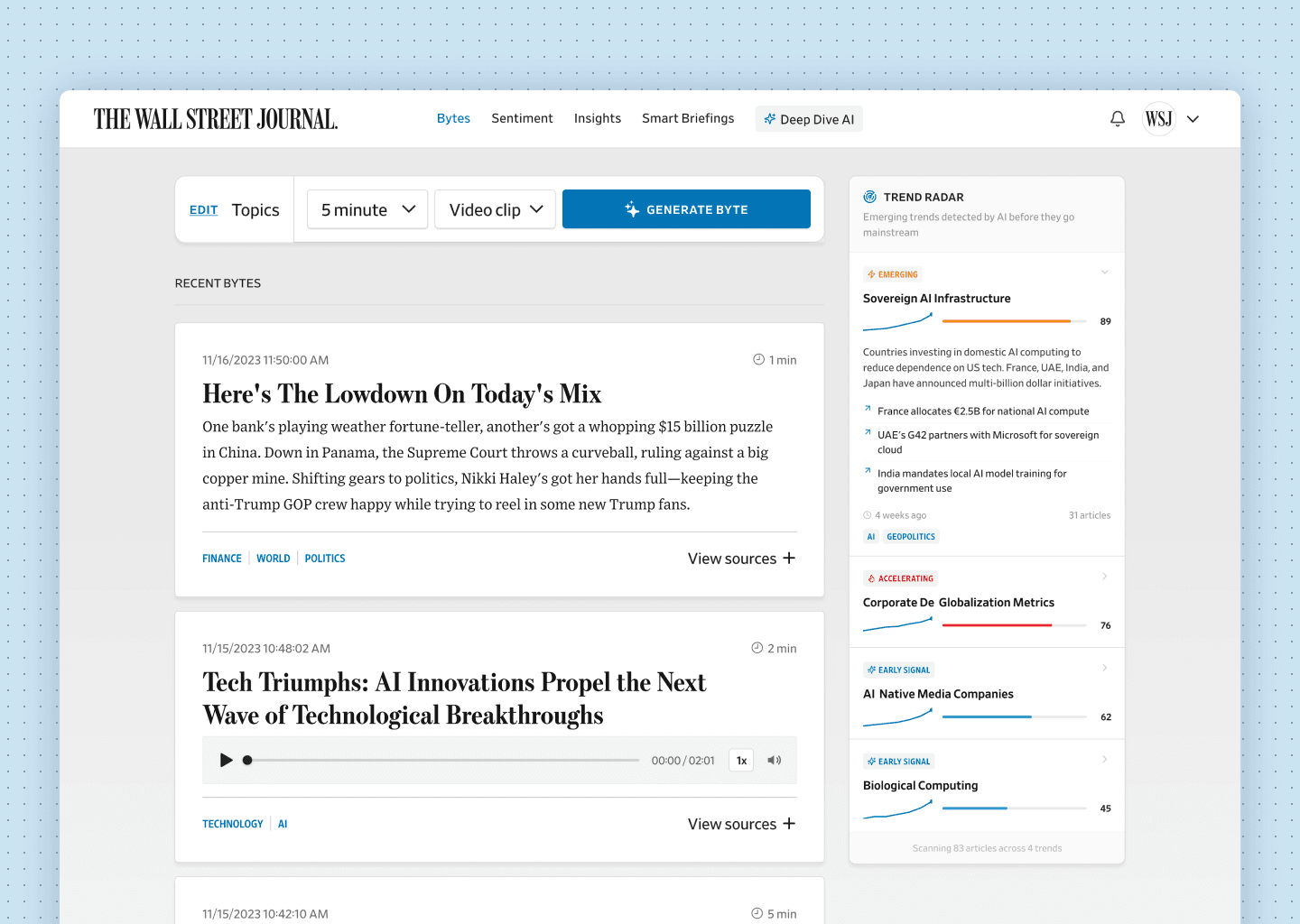Expand the account menu chevron
Image resolution: width=1300 pixels, height=924 pixels.
click(x=1193, y=119)
